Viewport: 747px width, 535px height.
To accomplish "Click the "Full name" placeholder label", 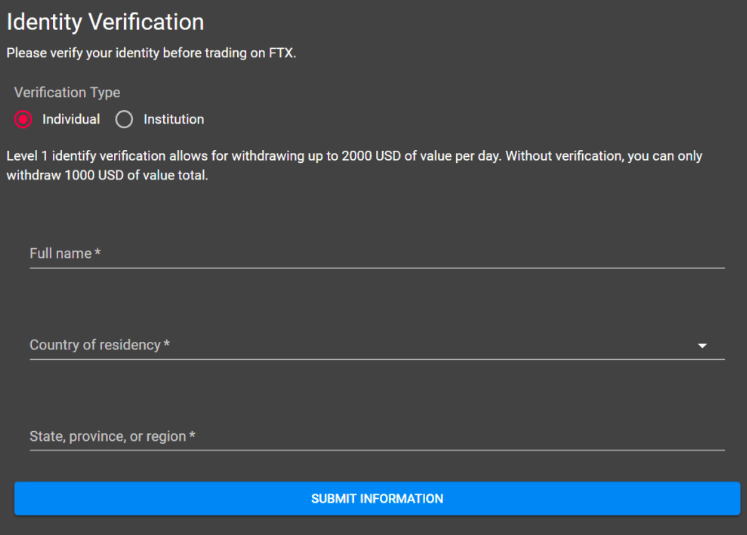I will coord(60,254).
